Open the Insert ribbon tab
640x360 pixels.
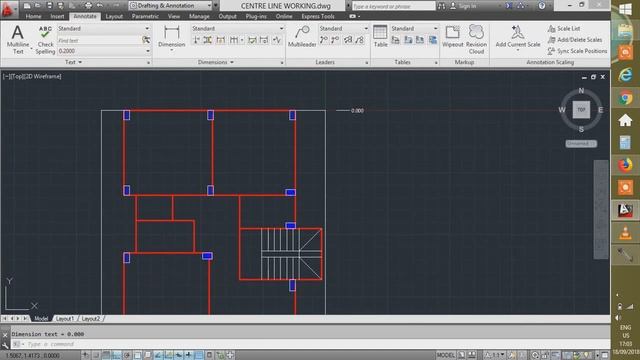coord(57,16)
